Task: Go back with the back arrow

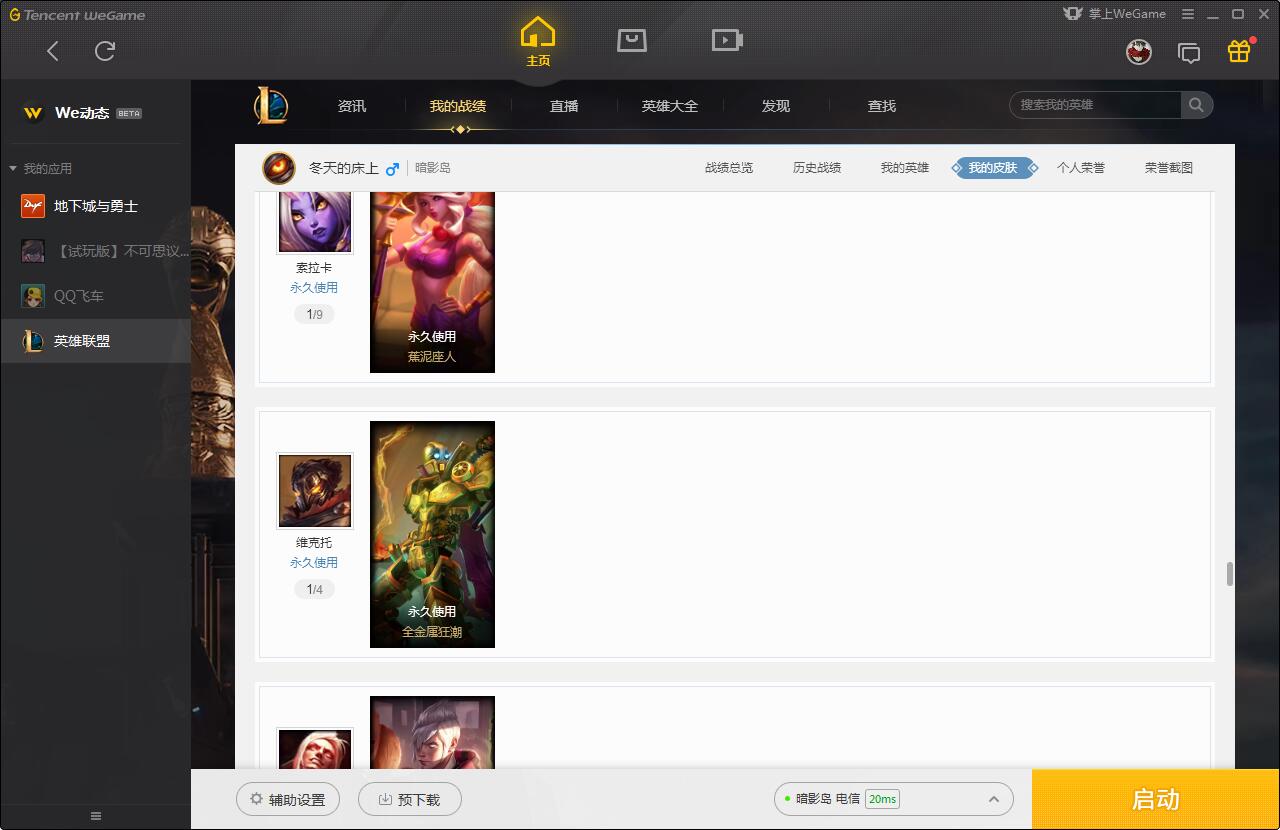Action: pos(53,51)
